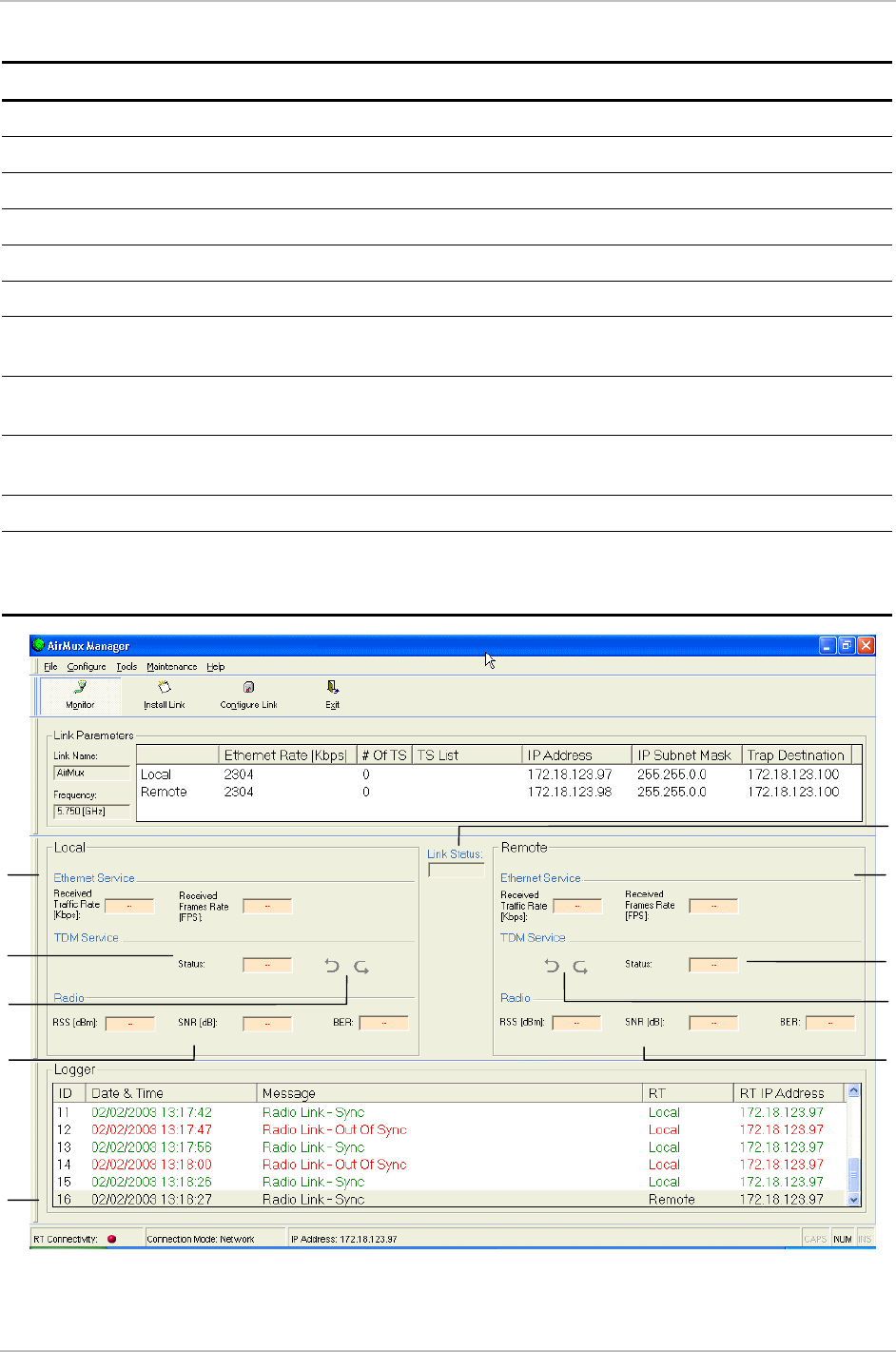Click IP Address status bar entry
896x1352 pixels.
point(544,1239)
